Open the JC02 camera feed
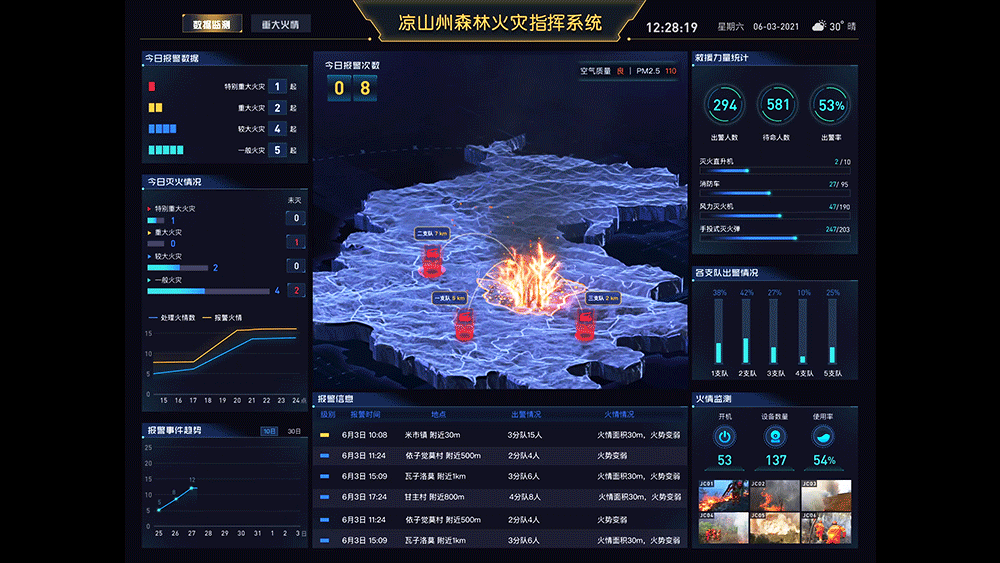Screen dimensions: 1000x563 point(775,496)
